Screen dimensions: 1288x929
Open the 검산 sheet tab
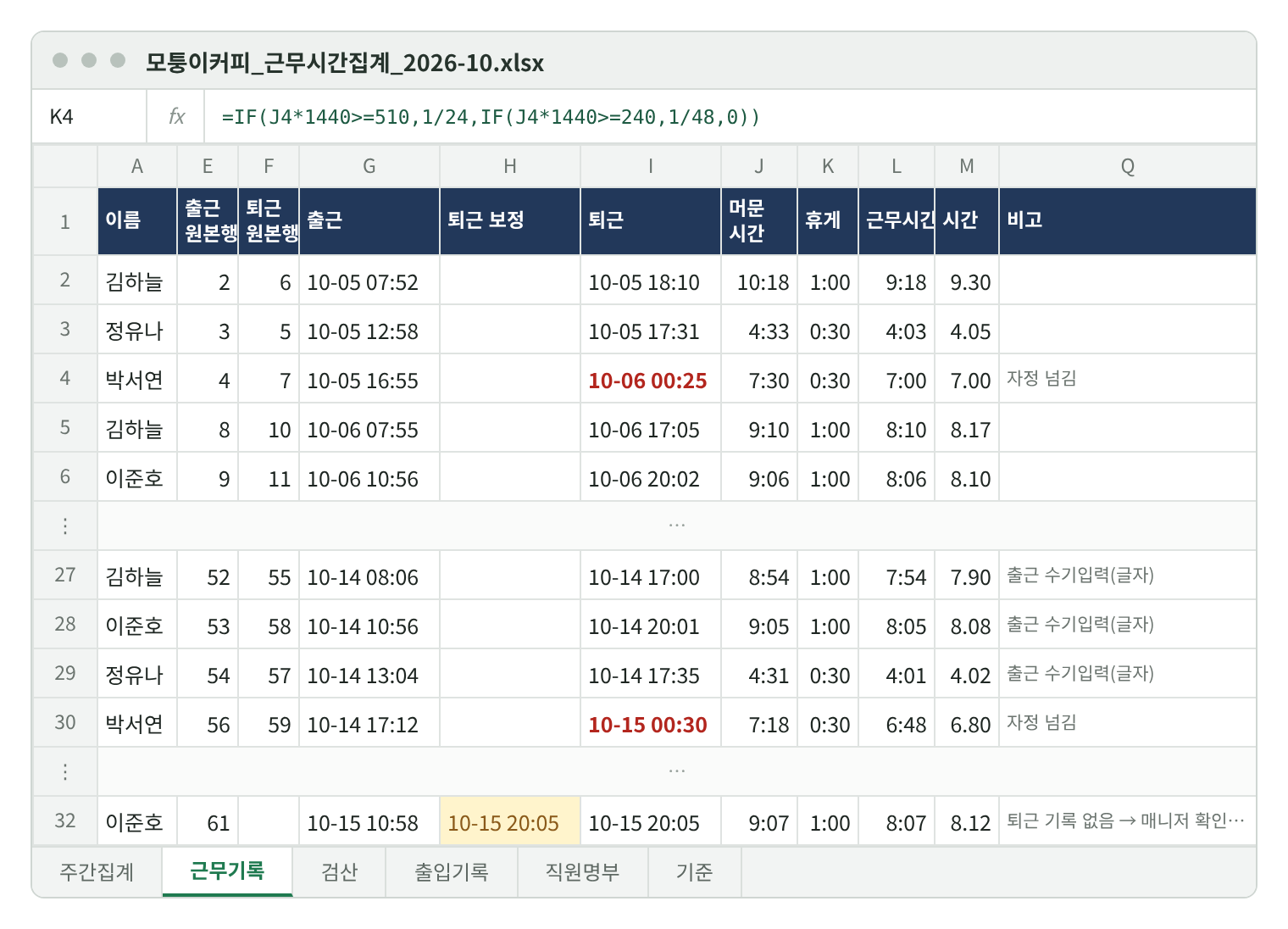point(339,872)
